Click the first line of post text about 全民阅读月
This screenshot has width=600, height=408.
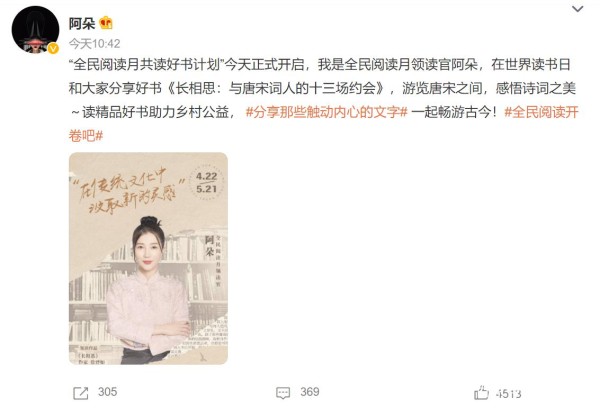320,64
